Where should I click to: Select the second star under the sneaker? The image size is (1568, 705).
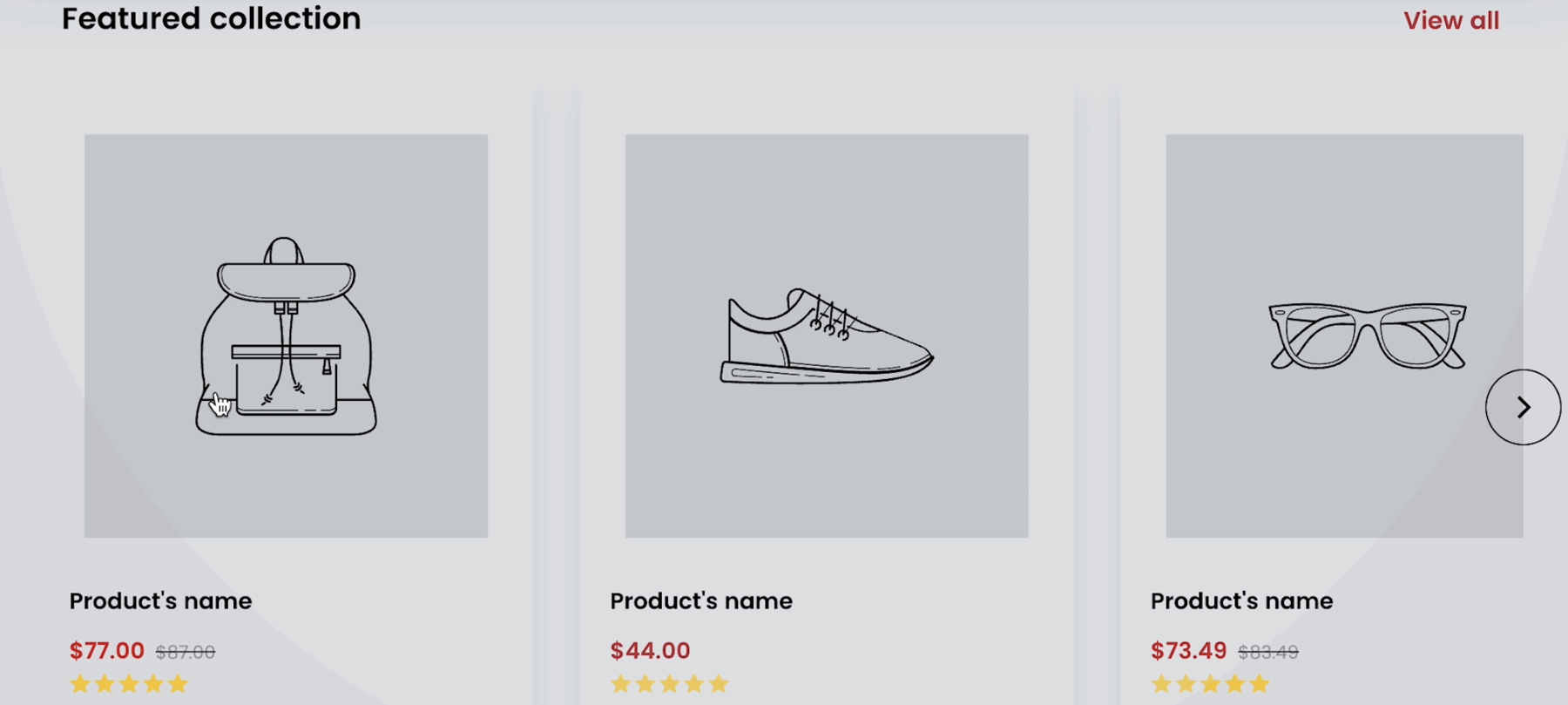coord(644,684)
